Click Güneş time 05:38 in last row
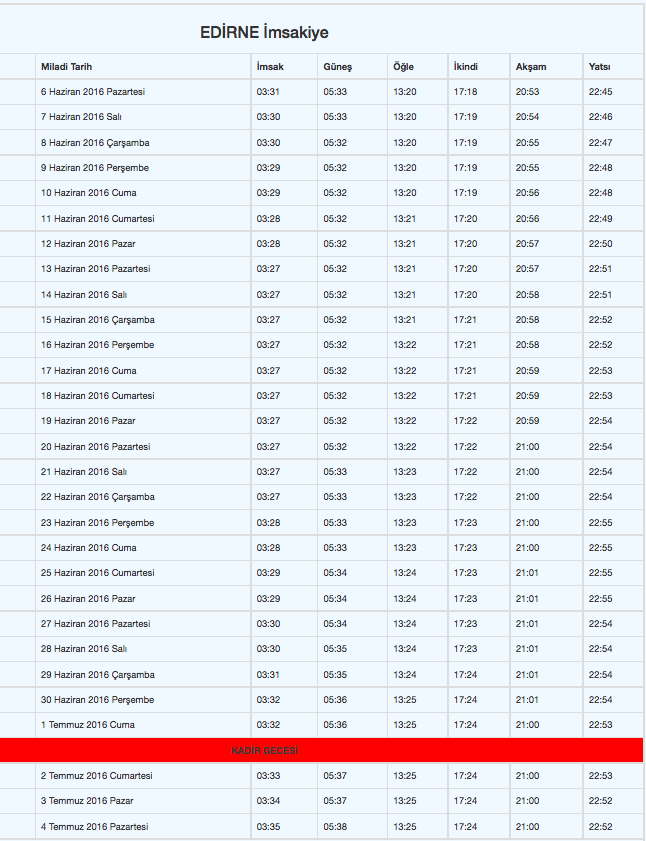 tap(335, 827)
